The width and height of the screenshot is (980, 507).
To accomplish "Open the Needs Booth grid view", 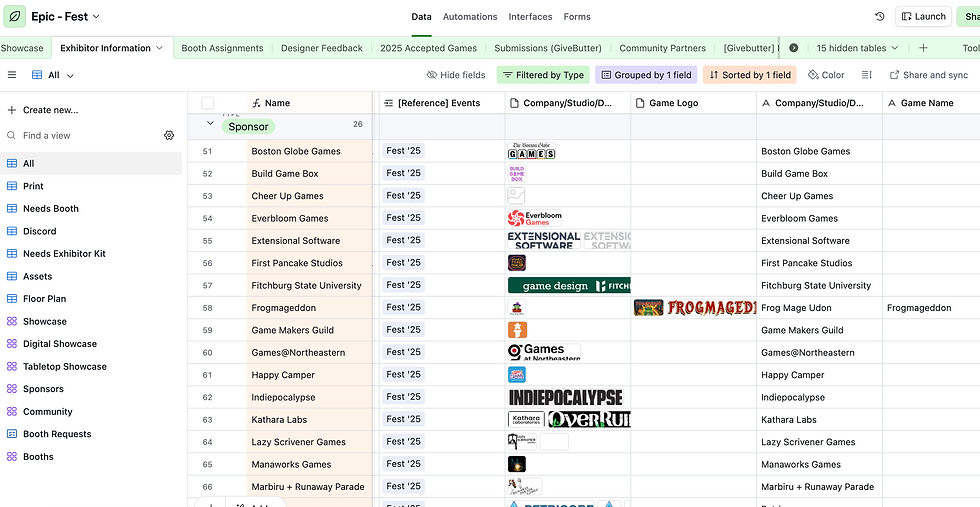I will click(x=91, y=209).
